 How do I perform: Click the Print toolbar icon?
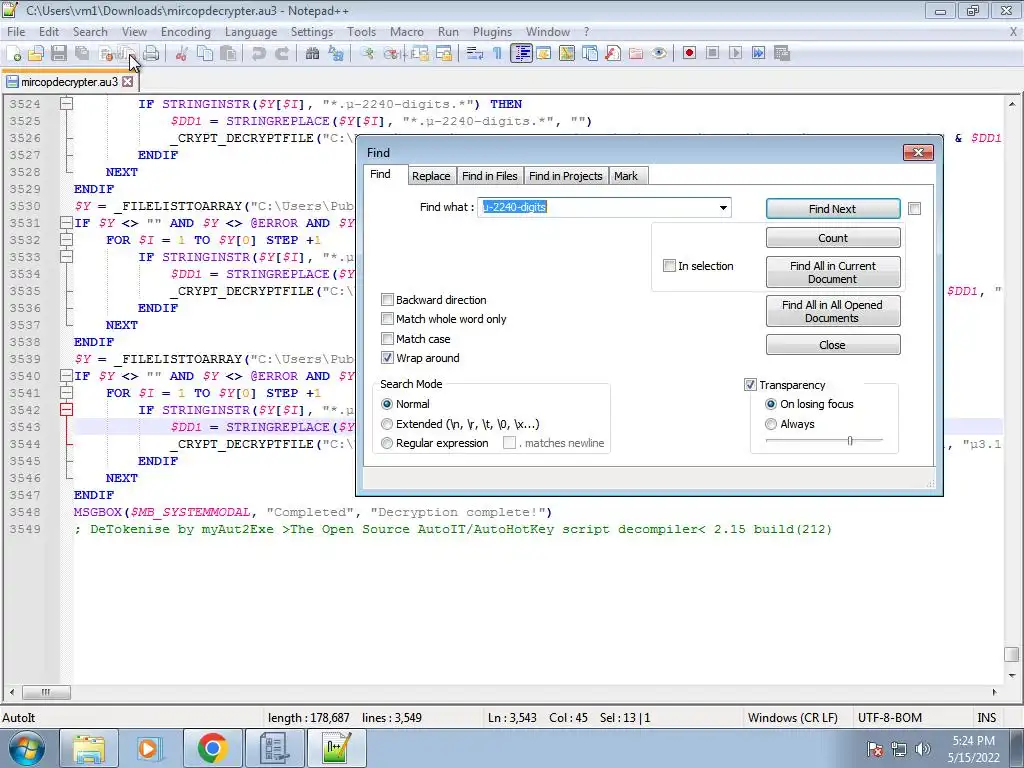pyautogui.click(x=151, y=54)
